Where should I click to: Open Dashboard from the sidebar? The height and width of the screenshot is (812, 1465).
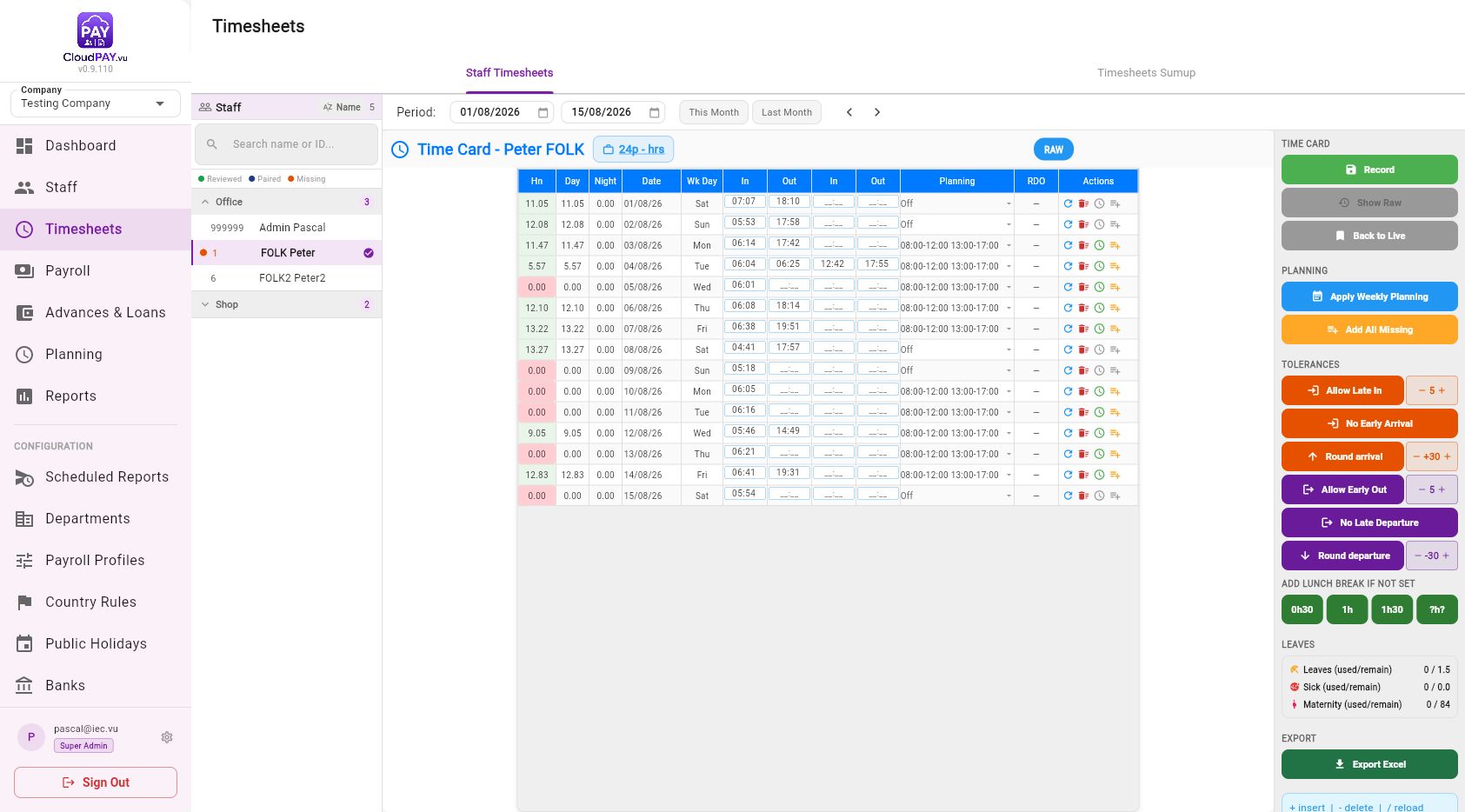[96, 146]
